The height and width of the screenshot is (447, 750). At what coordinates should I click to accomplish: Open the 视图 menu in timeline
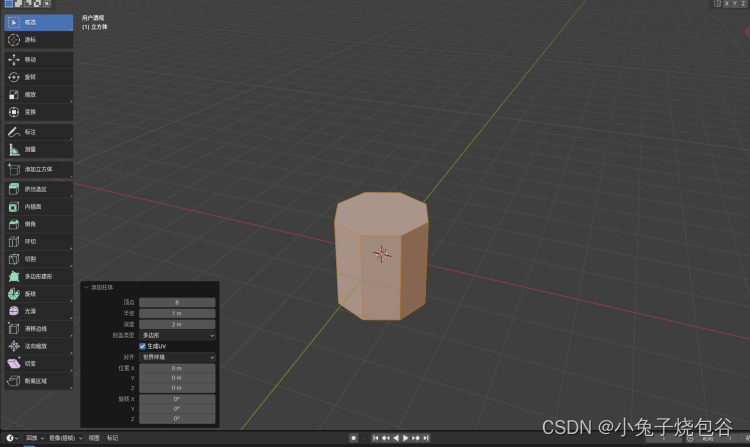point(94,438)
